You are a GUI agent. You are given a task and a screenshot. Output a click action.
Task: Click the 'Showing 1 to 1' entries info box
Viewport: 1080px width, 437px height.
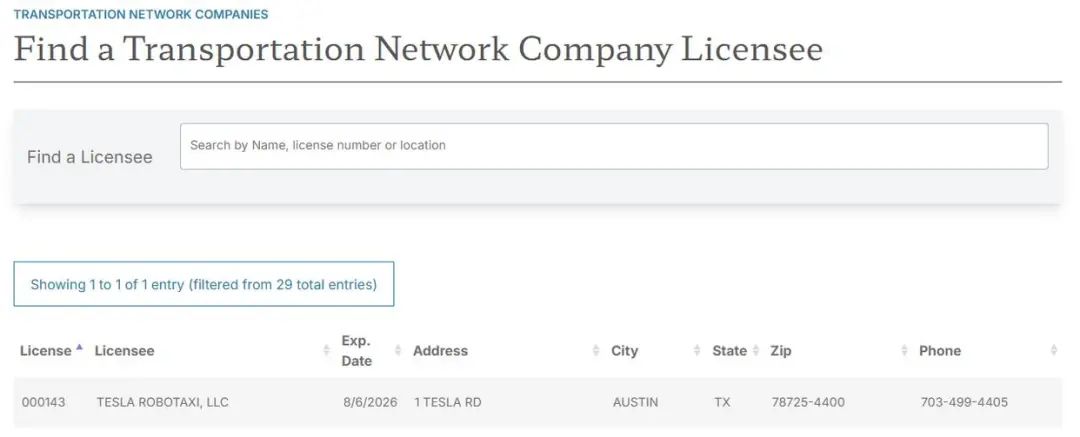click(203, 285)
